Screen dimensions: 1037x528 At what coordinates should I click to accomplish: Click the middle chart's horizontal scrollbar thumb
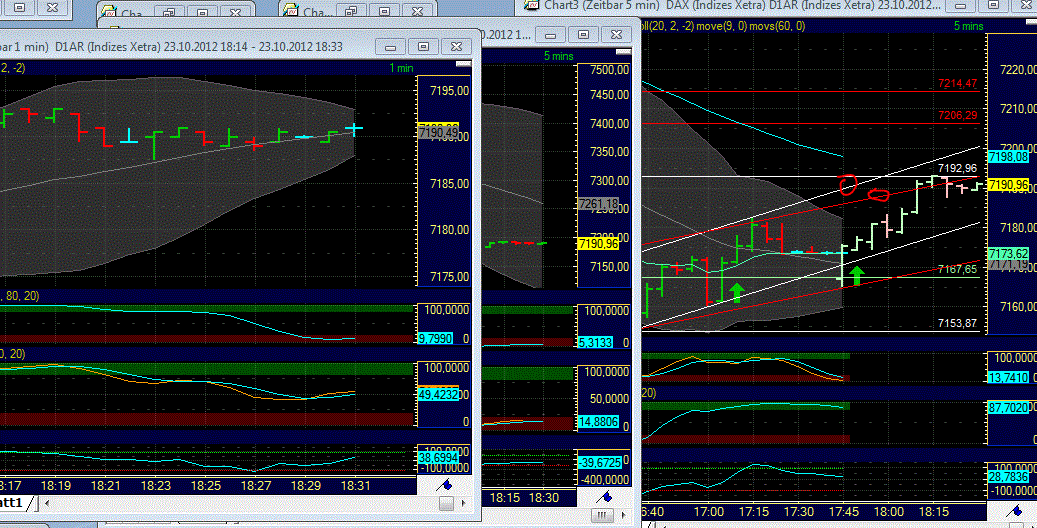point(601,514)
